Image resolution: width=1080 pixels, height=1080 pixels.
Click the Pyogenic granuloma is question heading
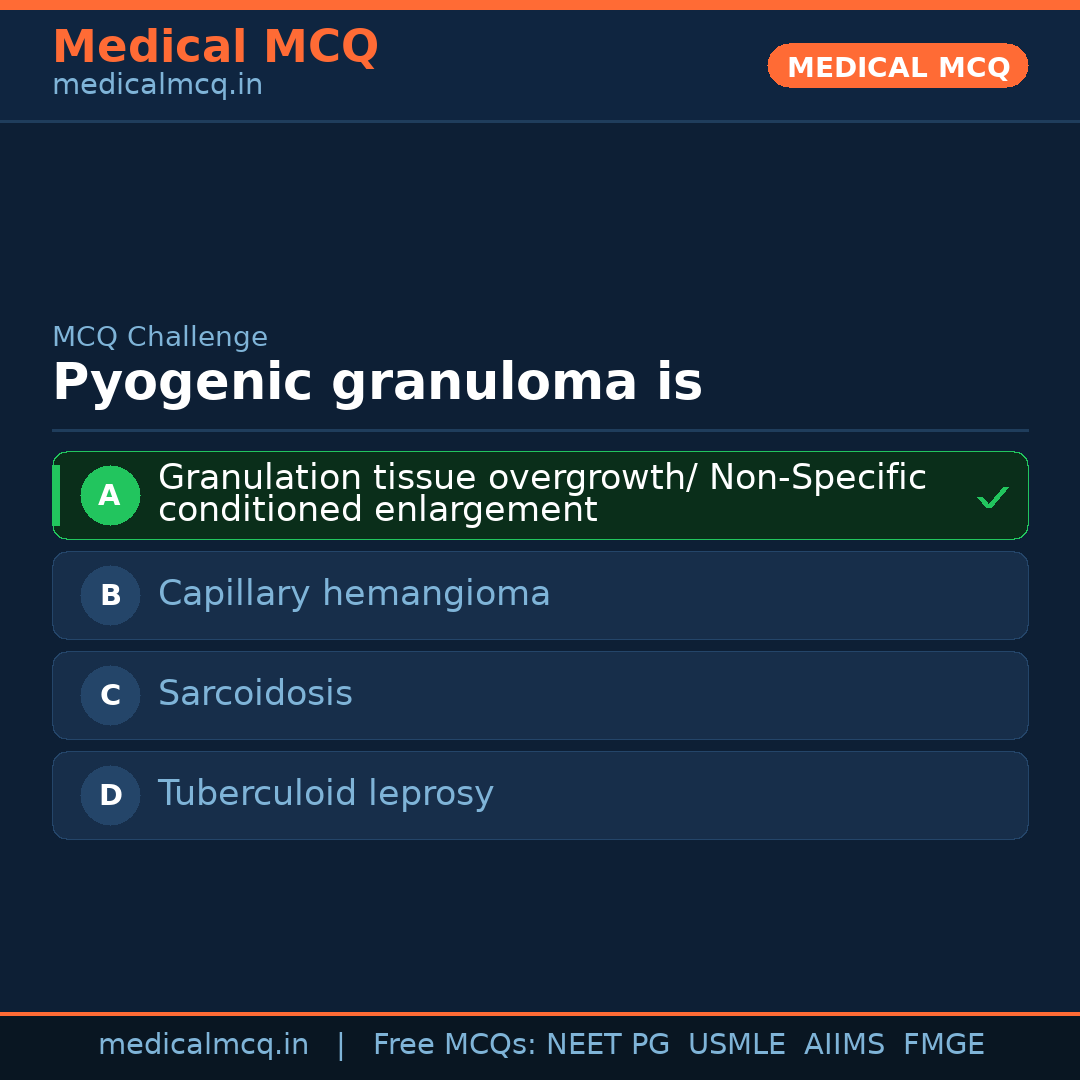tap(377, 383)
